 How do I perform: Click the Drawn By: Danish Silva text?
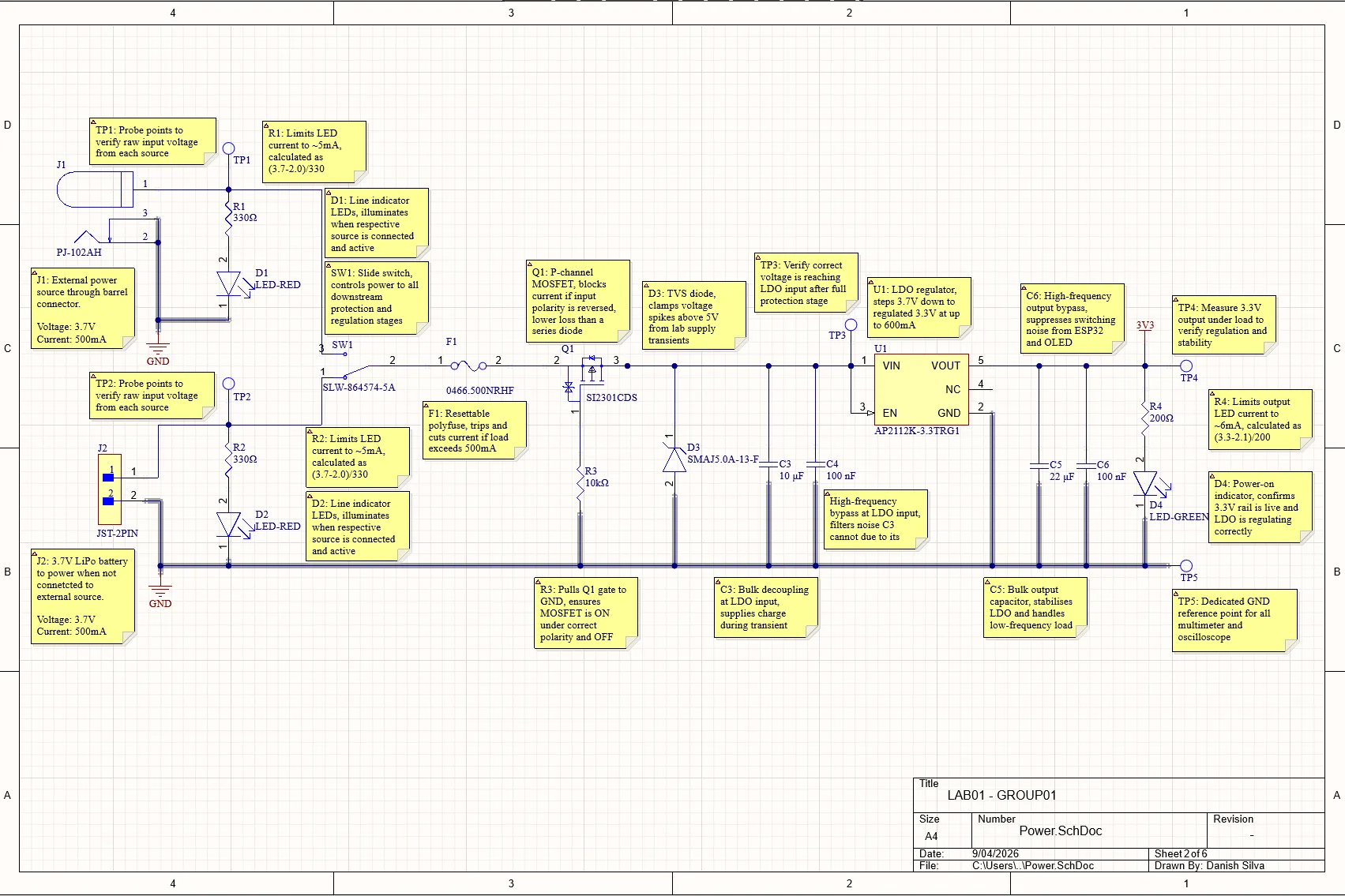point(1209,865)
